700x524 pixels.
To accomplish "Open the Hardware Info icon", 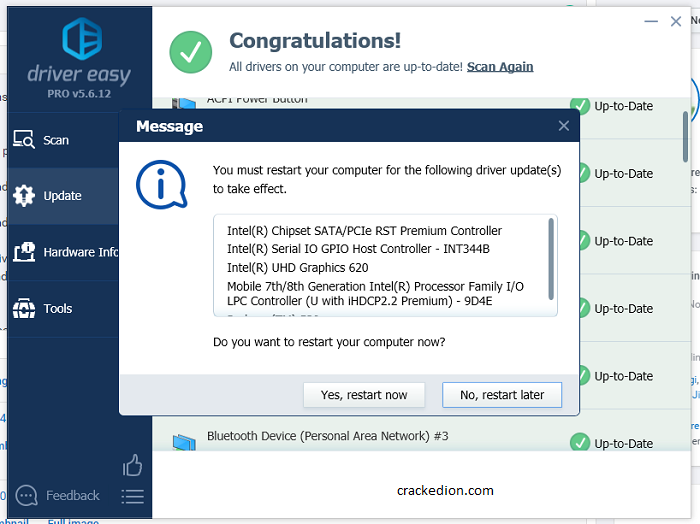I will tap(24, 252).
